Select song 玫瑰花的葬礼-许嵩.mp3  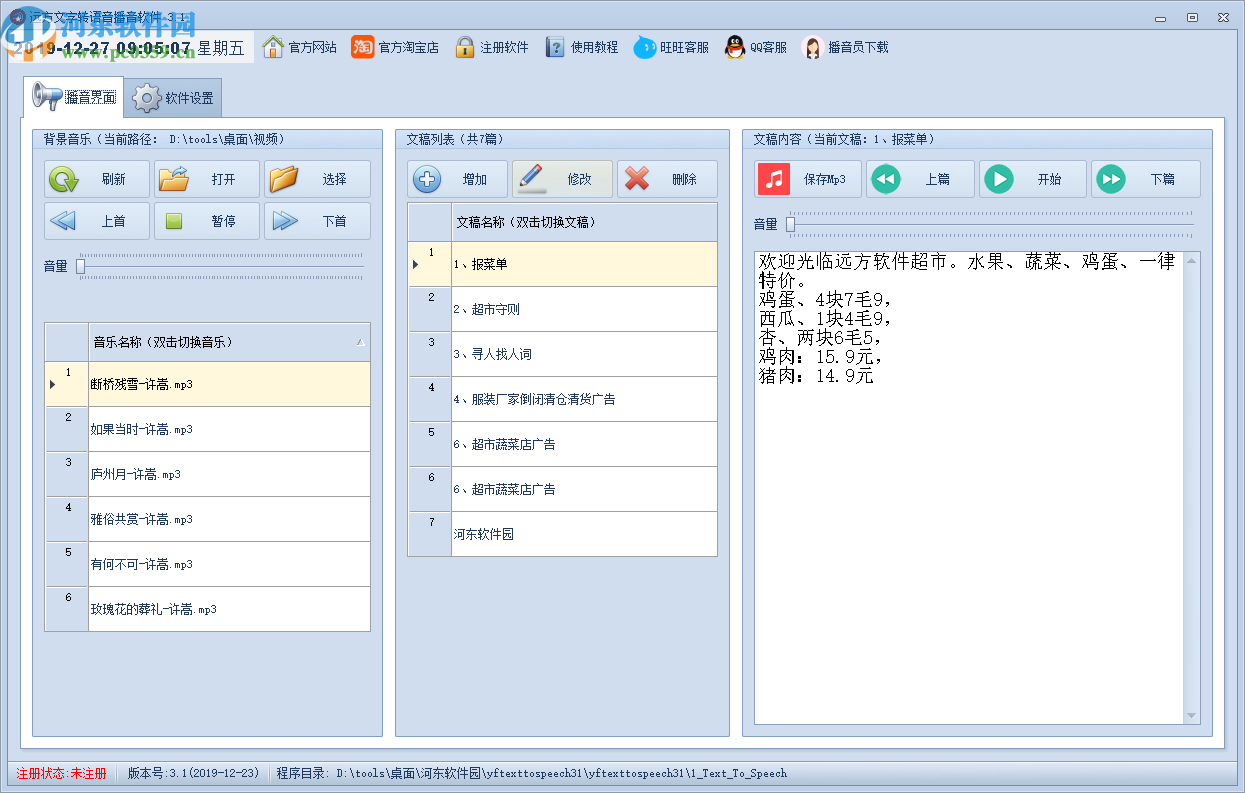pyautogui.click(x=229, y=609)
